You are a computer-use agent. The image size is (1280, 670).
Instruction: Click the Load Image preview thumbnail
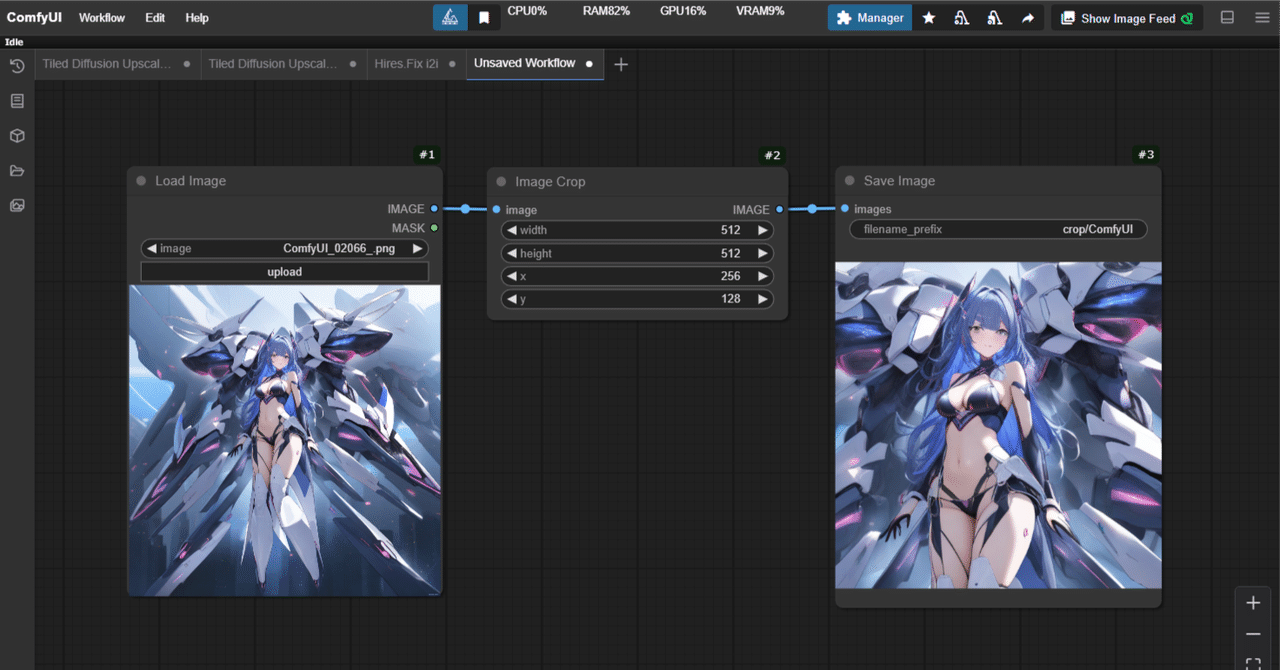[x=285, y=440]
